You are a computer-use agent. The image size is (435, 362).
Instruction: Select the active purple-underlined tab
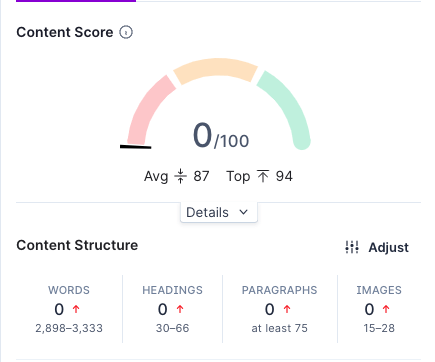coord(76,1)
